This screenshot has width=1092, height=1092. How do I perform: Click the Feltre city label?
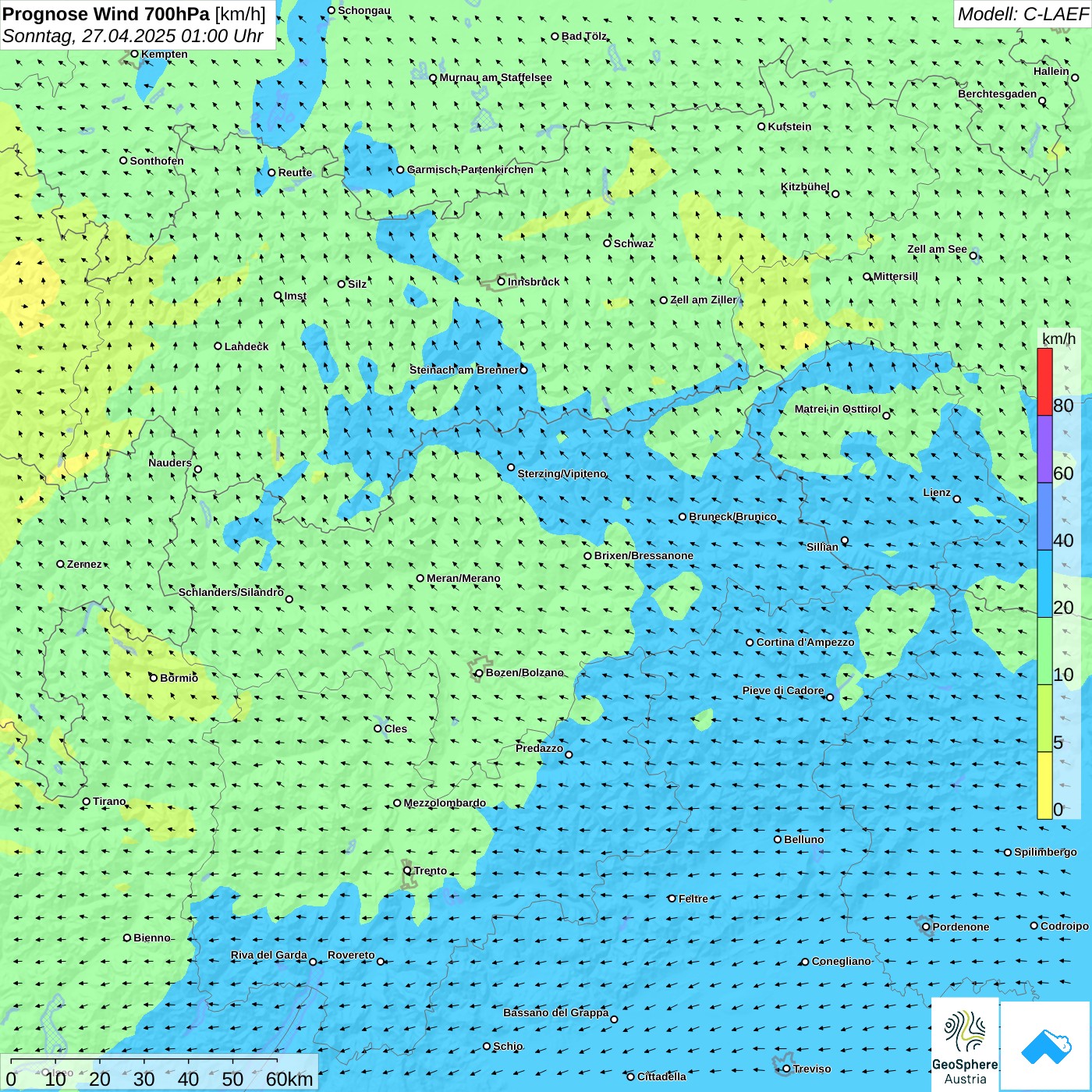click(x=693, y=899)
